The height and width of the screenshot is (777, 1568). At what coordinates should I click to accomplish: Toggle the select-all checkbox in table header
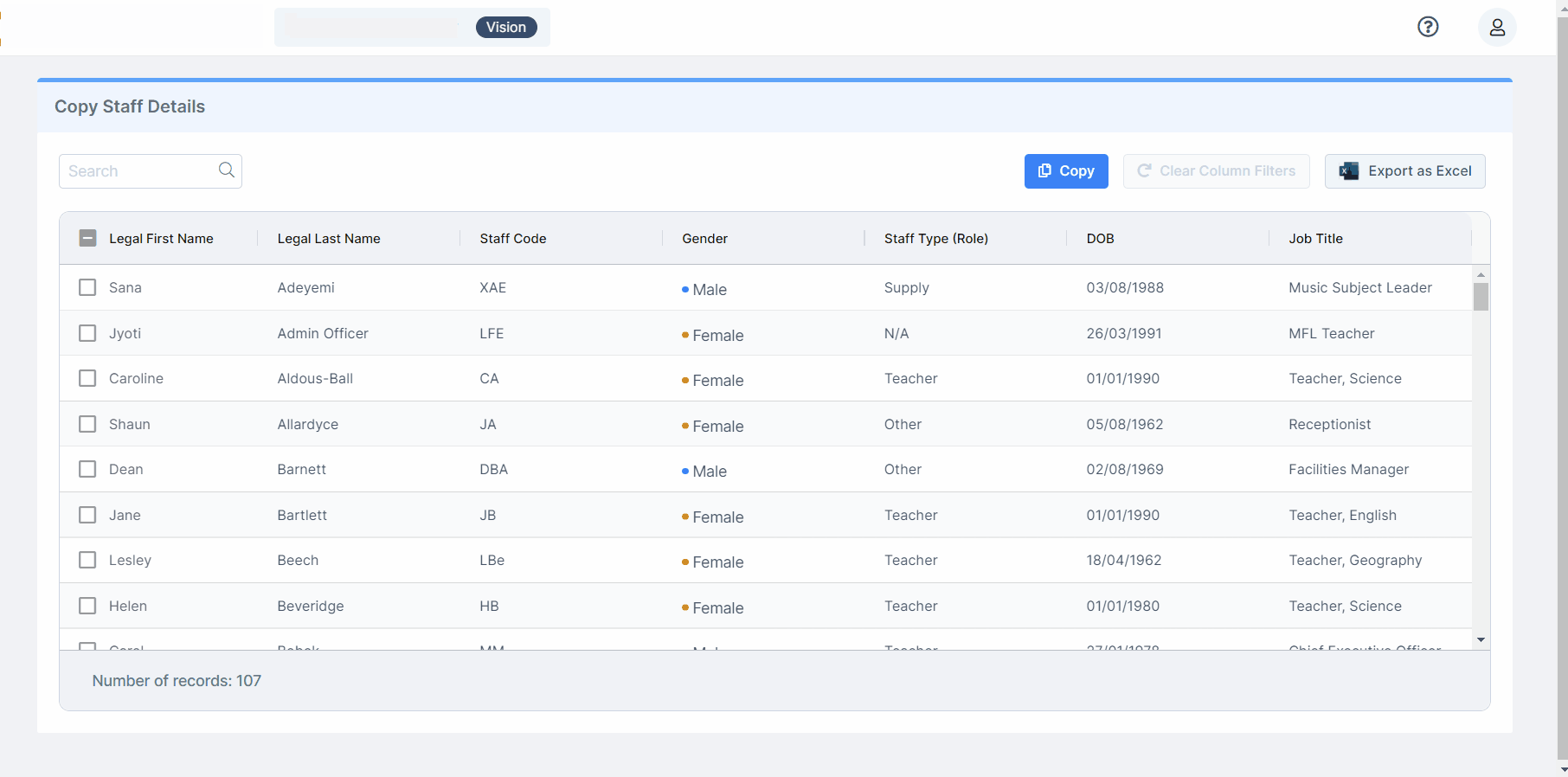coord(87,238)
